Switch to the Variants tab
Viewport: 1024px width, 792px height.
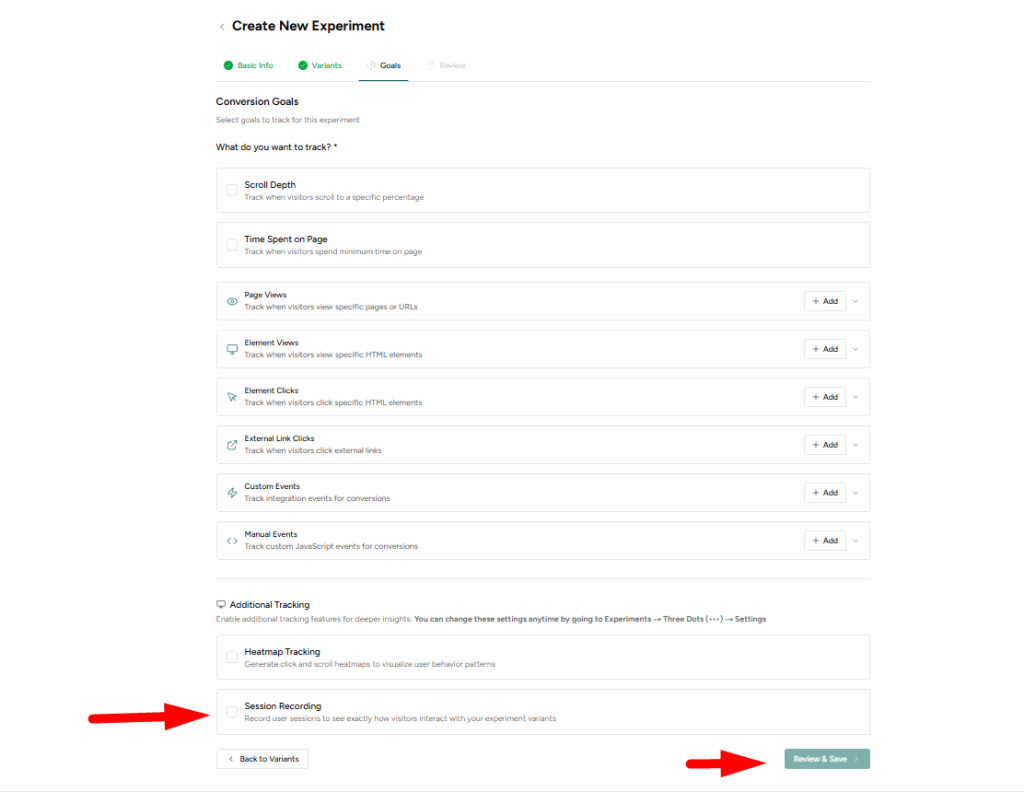[x=322, y=64]
